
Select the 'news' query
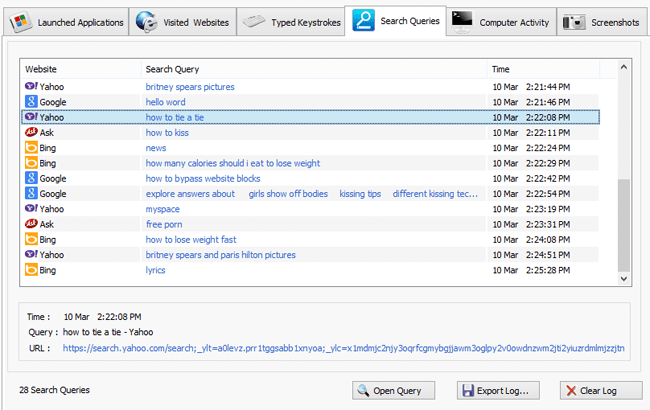click(x=156, y=148)
